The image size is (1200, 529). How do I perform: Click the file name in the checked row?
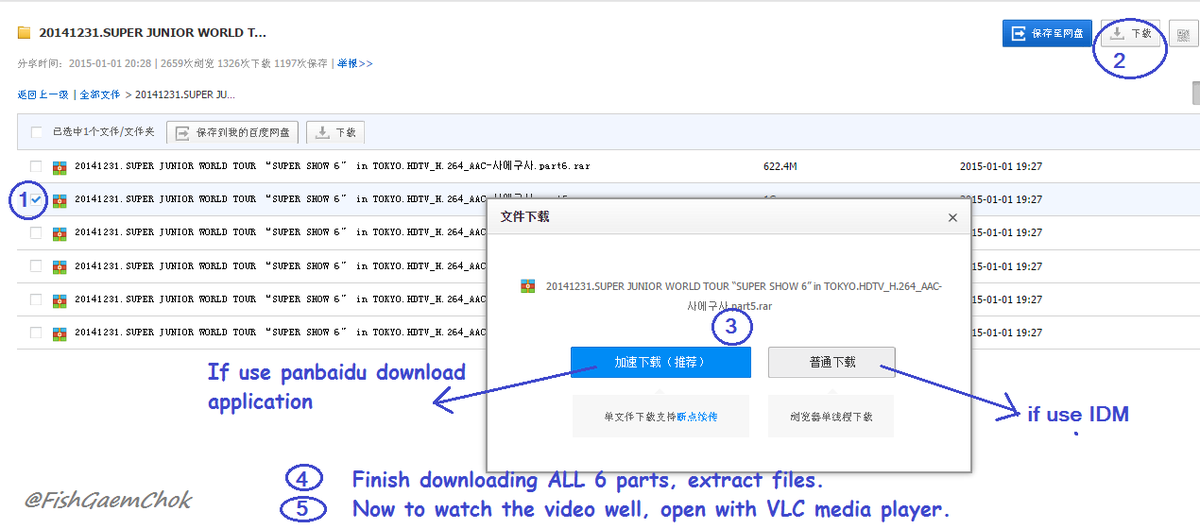280,199
